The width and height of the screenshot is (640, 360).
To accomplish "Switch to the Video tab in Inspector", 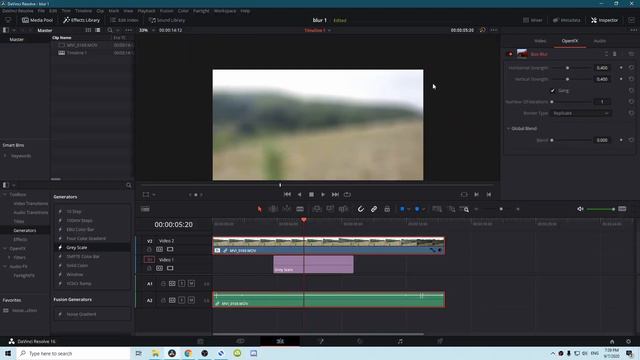I will pyautogui.click(x=540, y=41).
